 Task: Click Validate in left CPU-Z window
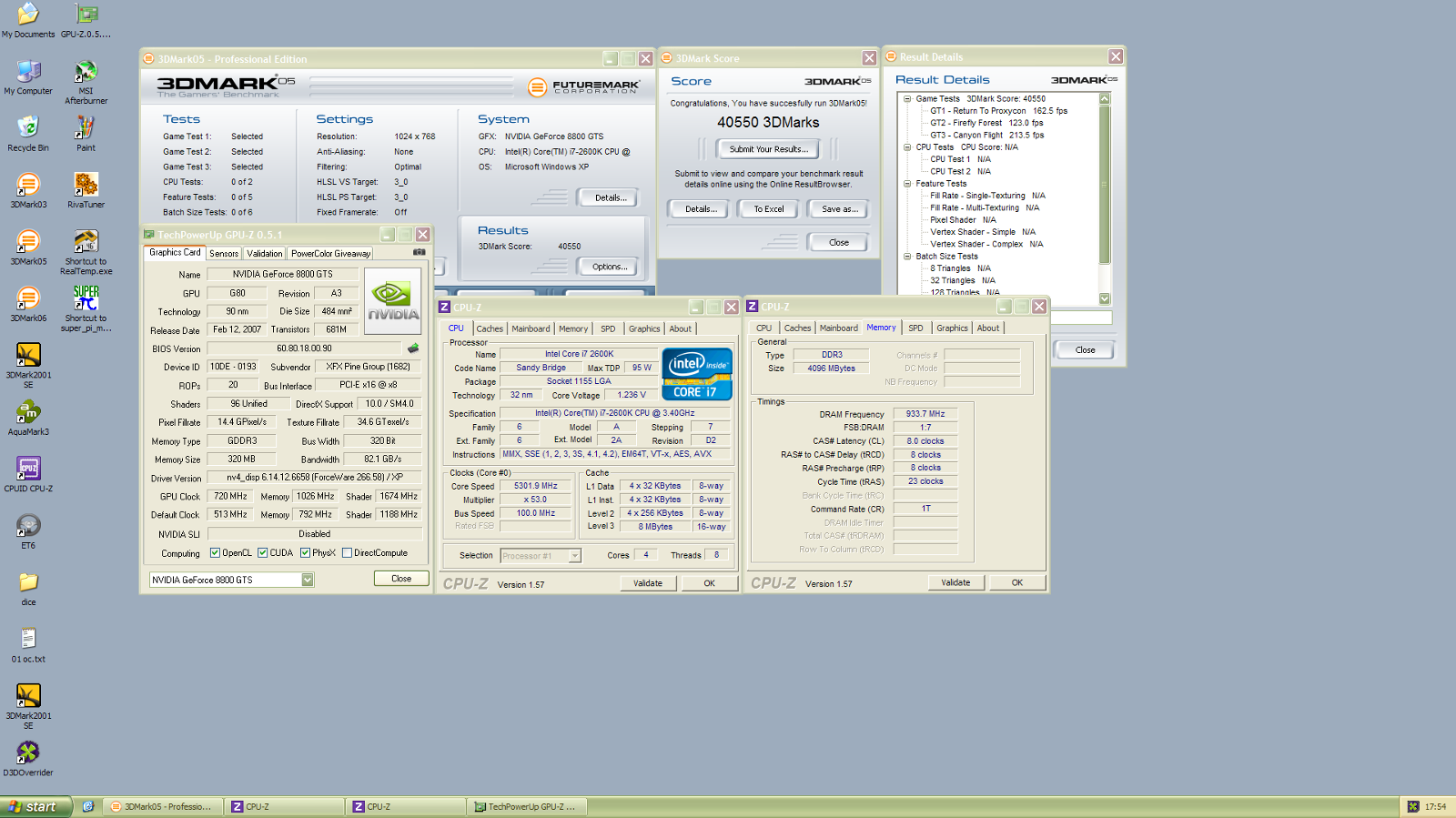[x=648, y=583]
